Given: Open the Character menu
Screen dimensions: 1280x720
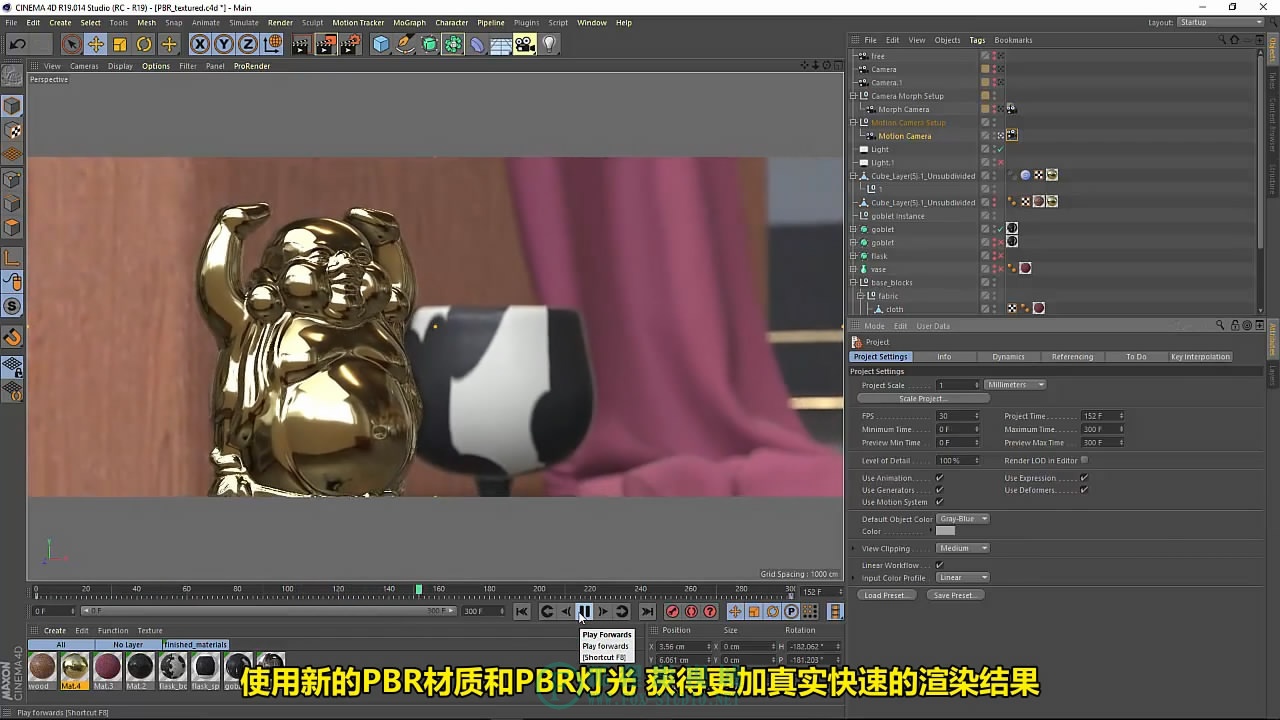Looking at the screenshot, I should [x=452, y=22].
